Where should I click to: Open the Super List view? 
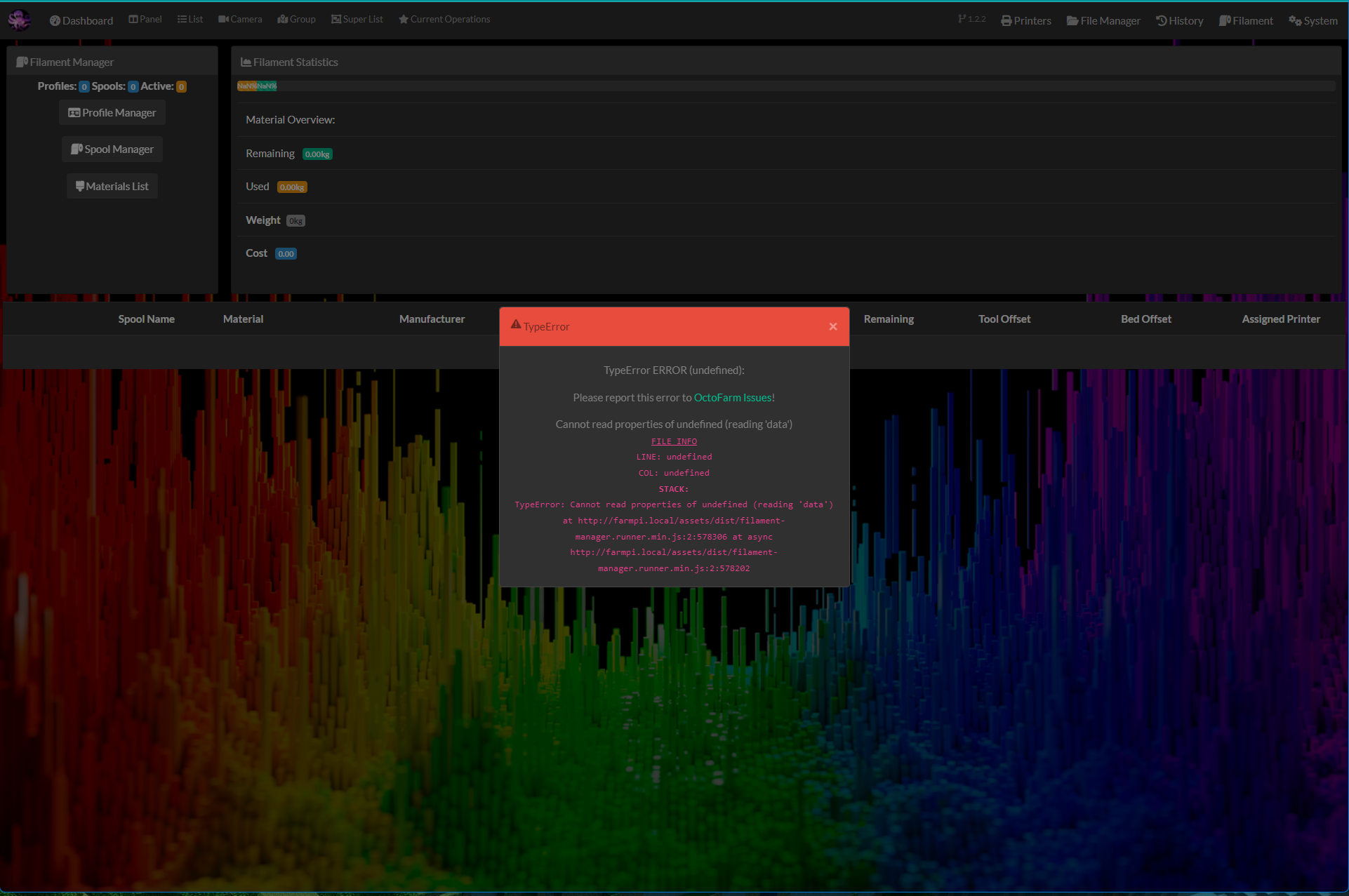coord(357,19)
